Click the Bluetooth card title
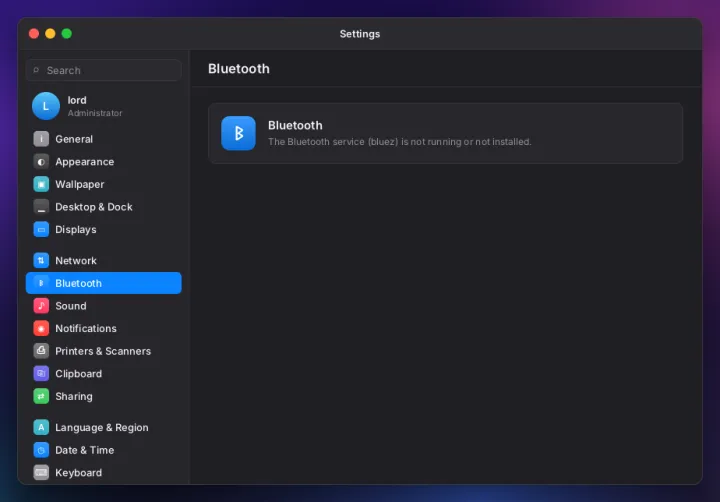 pyautogui.click(x=295, y=125)
